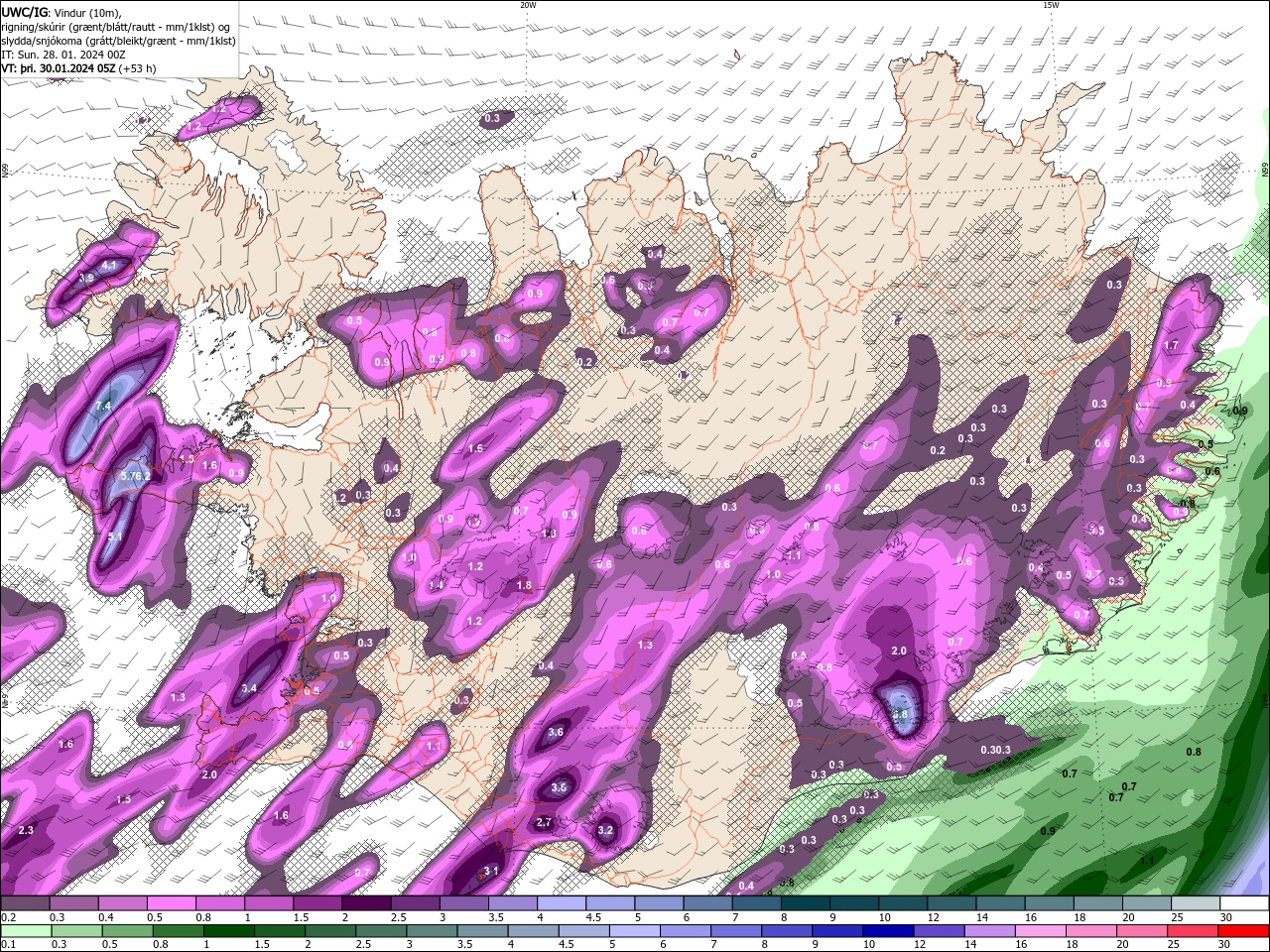
Task: Pick the palest green swatch starting the lower scale
Action: point(25,931)
